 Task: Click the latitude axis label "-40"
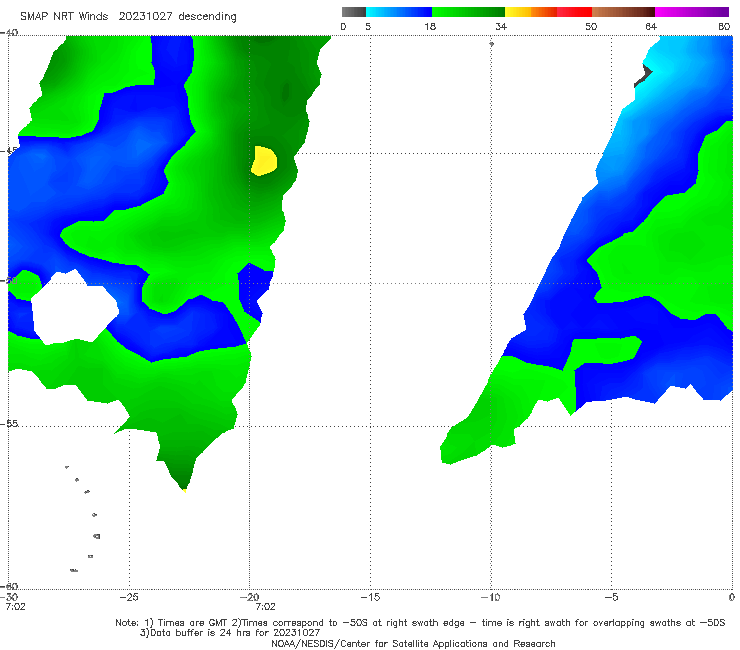coord(9,33)
